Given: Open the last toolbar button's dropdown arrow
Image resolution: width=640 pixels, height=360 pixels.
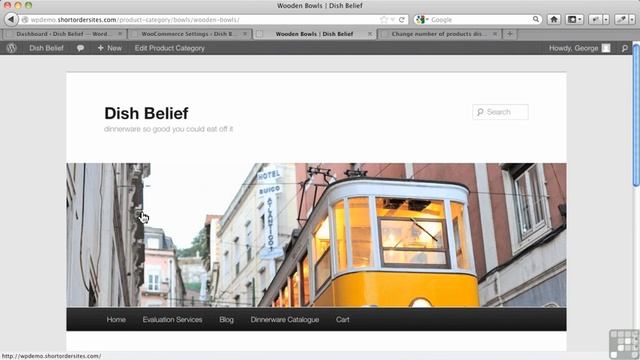Looking at the screenshot, I should pos(632,19).
